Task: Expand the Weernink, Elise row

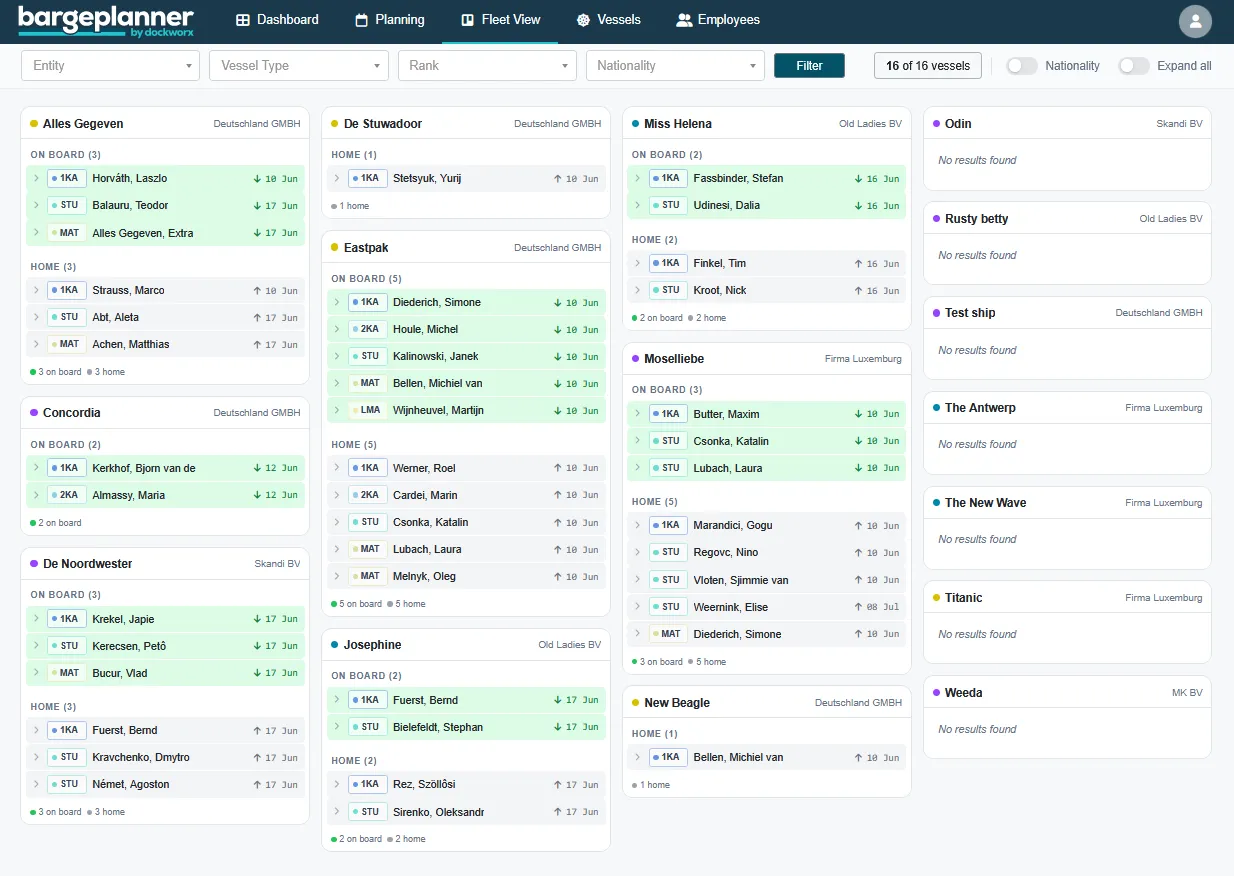Action: (638, 607)
